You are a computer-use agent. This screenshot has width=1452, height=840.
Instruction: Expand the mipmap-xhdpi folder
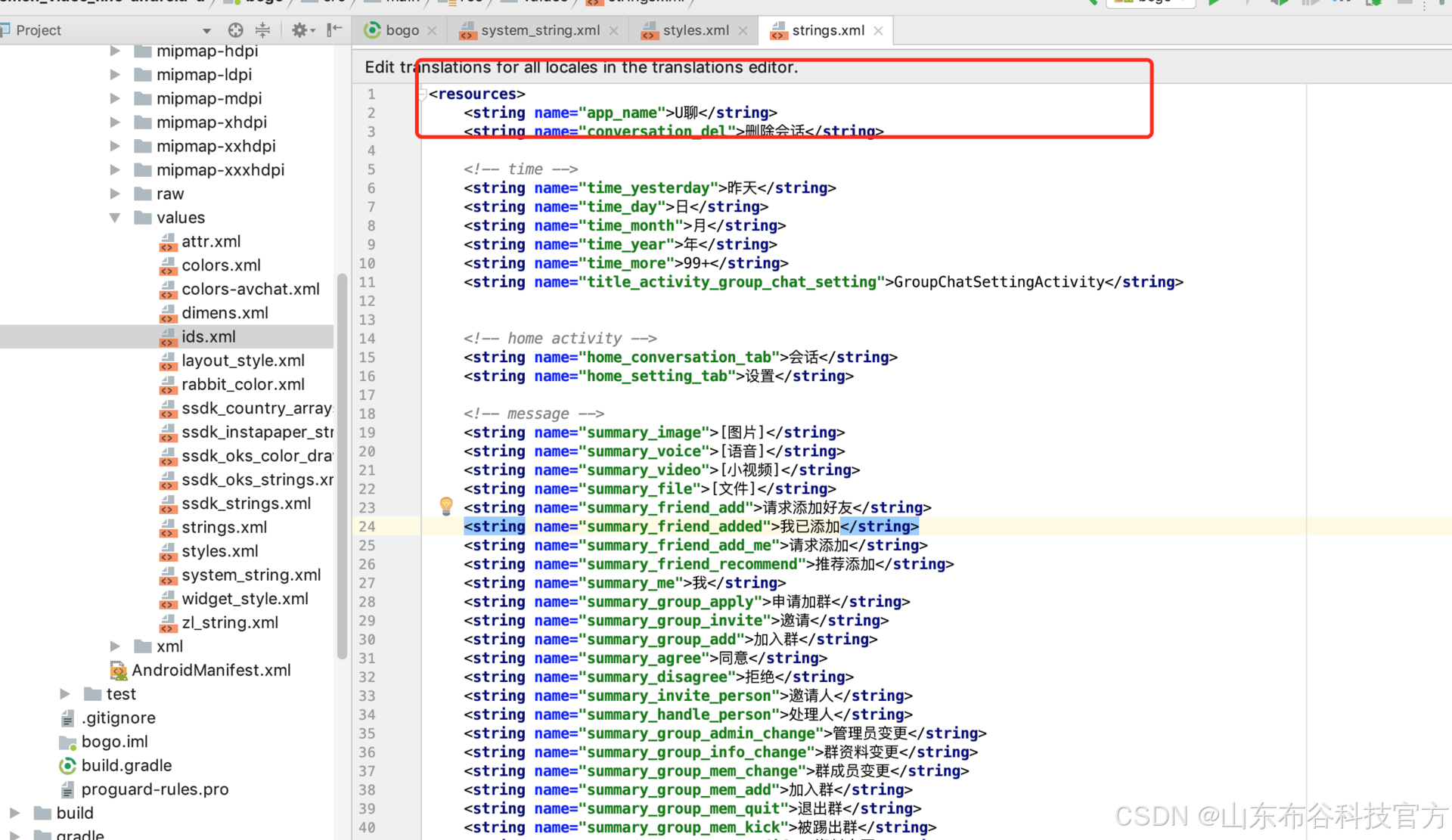point(115,122)
